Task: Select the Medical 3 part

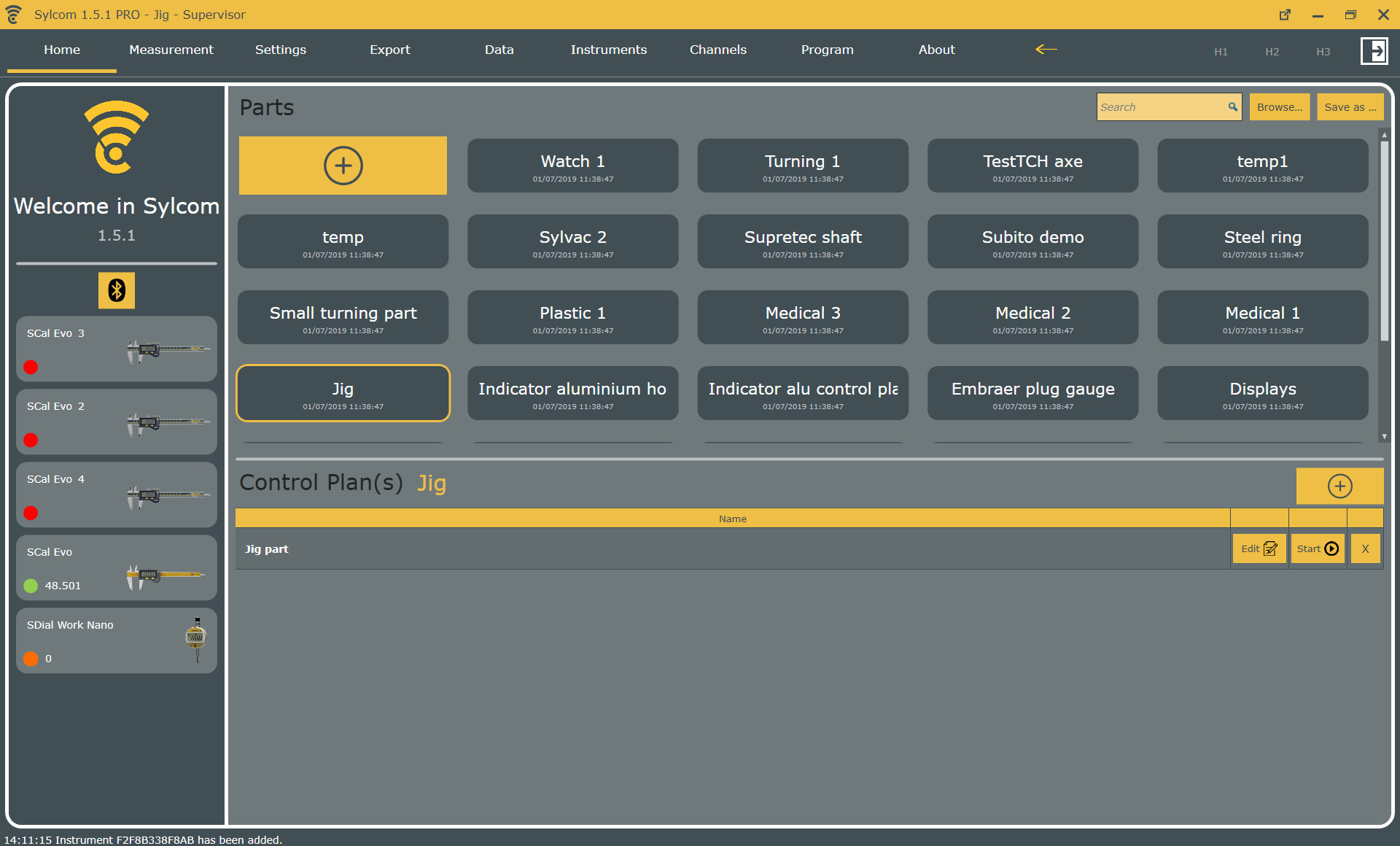Action: (x=803, y=317)
